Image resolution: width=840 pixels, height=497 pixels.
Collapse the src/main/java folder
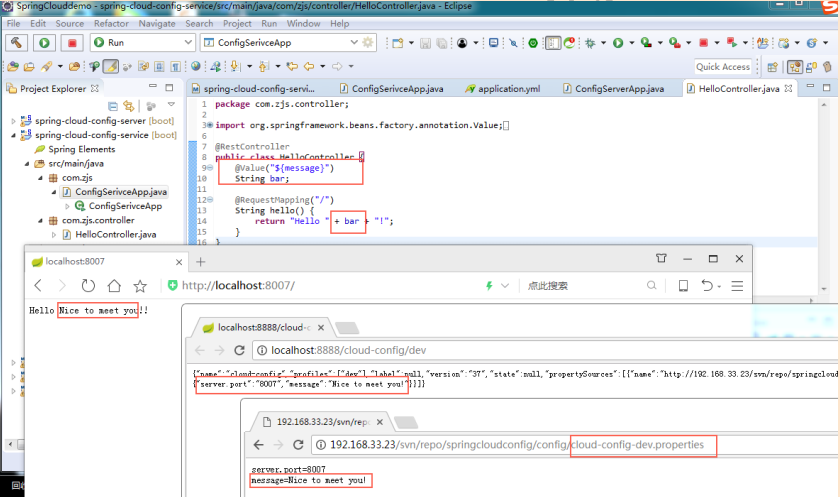(x=27, y=164)
